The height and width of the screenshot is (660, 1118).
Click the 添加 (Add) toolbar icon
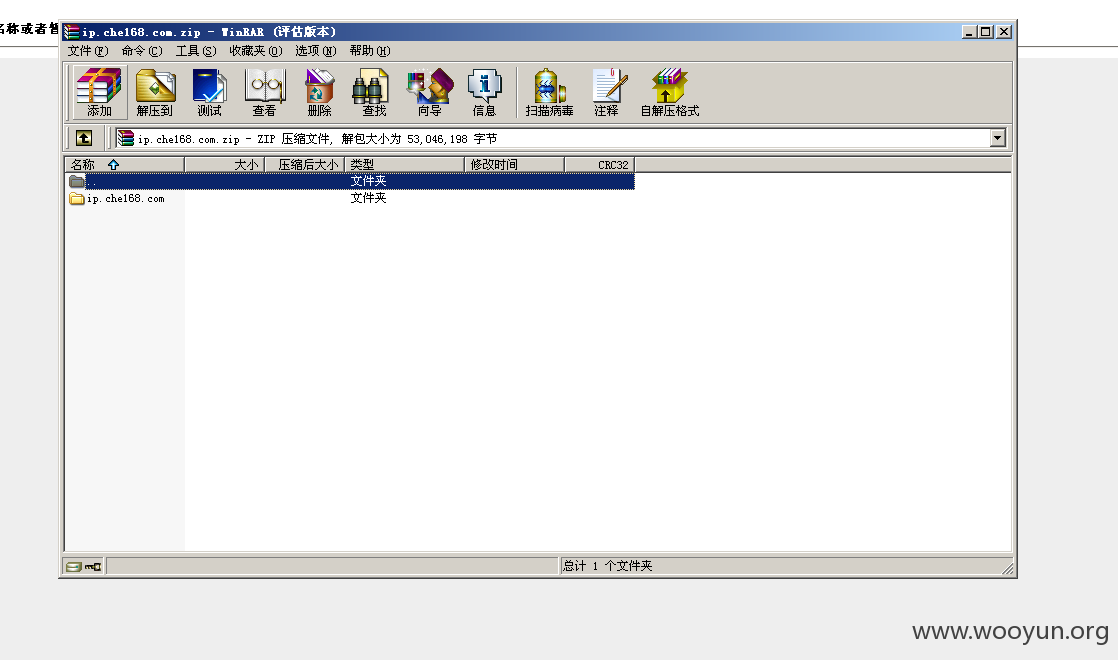click(x=99, y=92)
